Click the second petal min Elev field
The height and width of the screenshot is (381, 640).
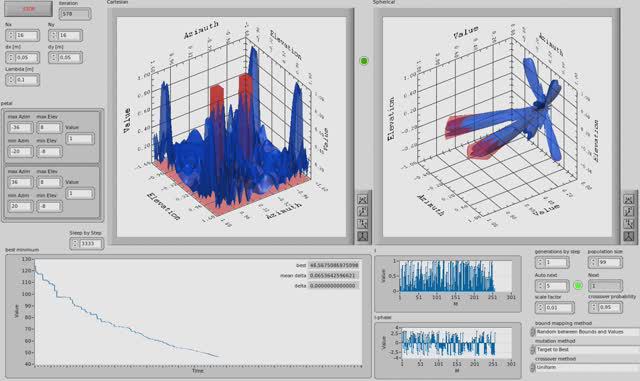[49, 206]
